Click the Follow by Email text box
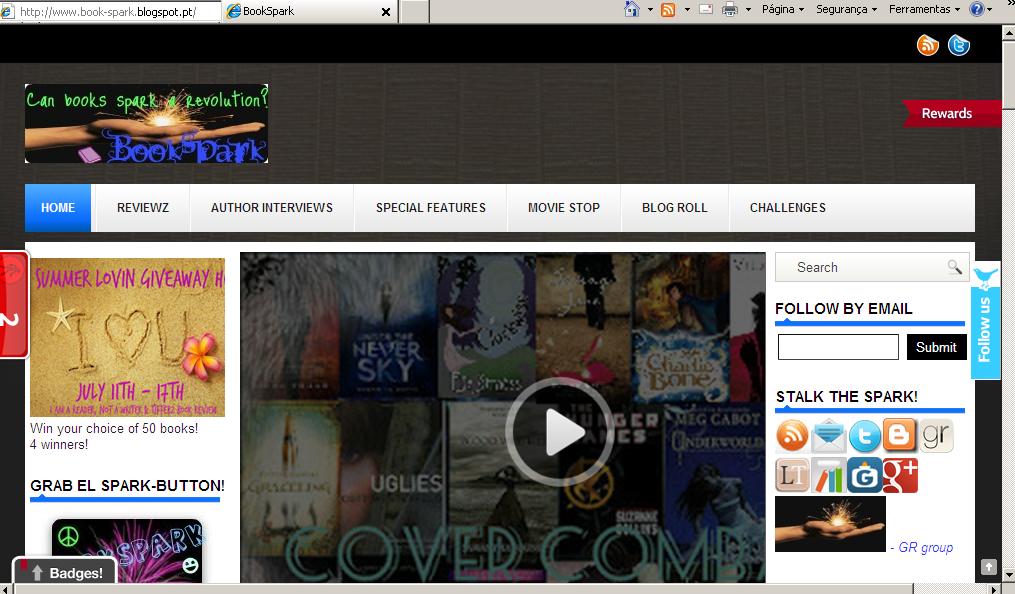Image resolution: width=1015 pixels, height=594 pixels. [838, 347]
